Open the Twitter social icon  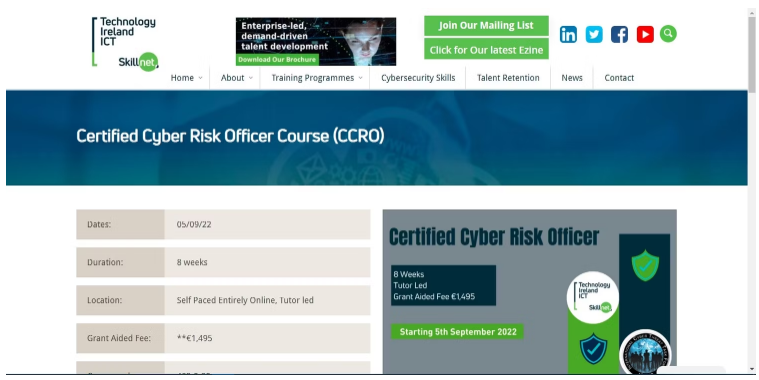[594, 34]
